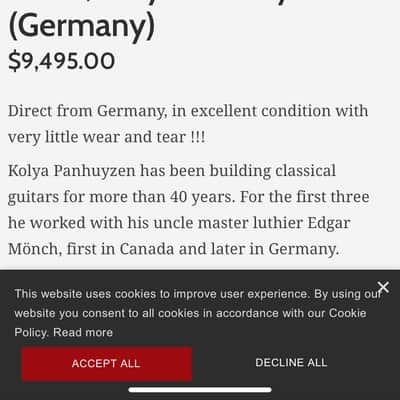Screen dimensions: 400x400
Task: Choose DECLINE ALL in the cookie banner
Action: tap(291, 363)
